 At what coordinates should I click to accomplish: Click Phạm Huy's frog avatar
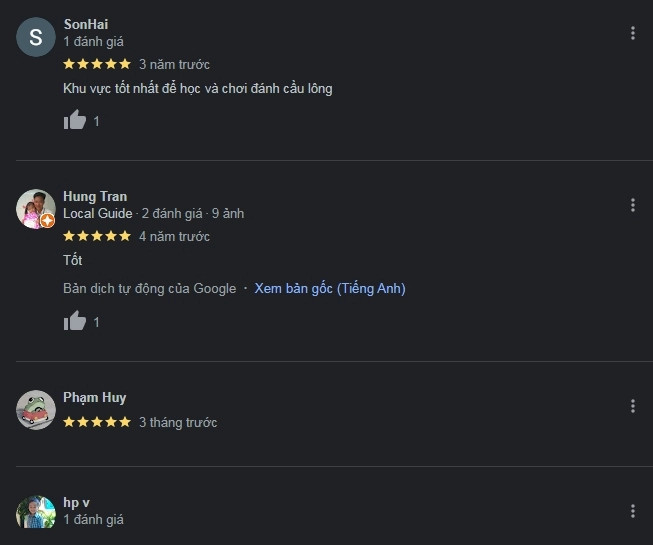[x=36, y=410]
